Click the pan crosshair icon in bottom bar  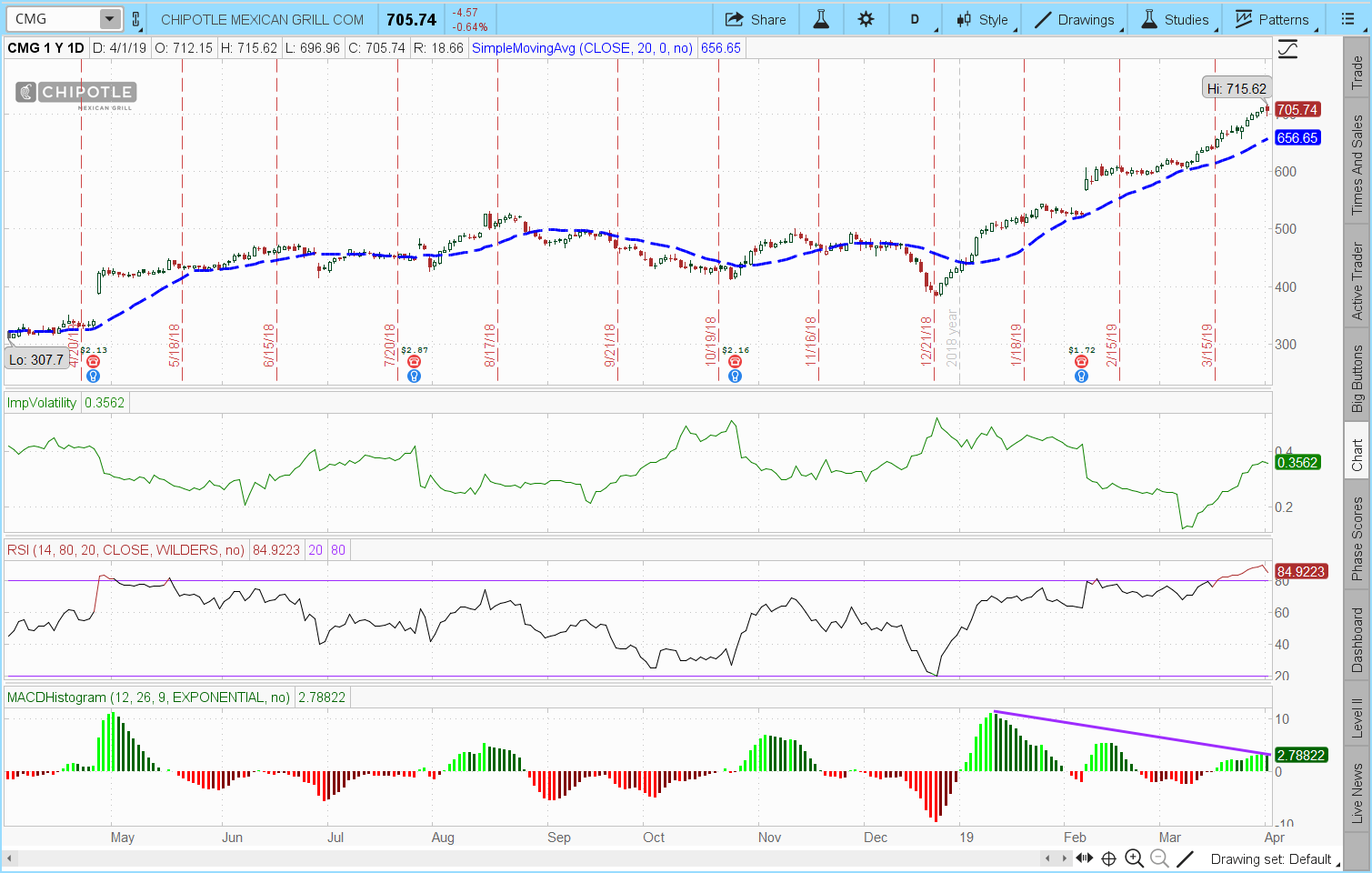click(x=1108, y=858)
